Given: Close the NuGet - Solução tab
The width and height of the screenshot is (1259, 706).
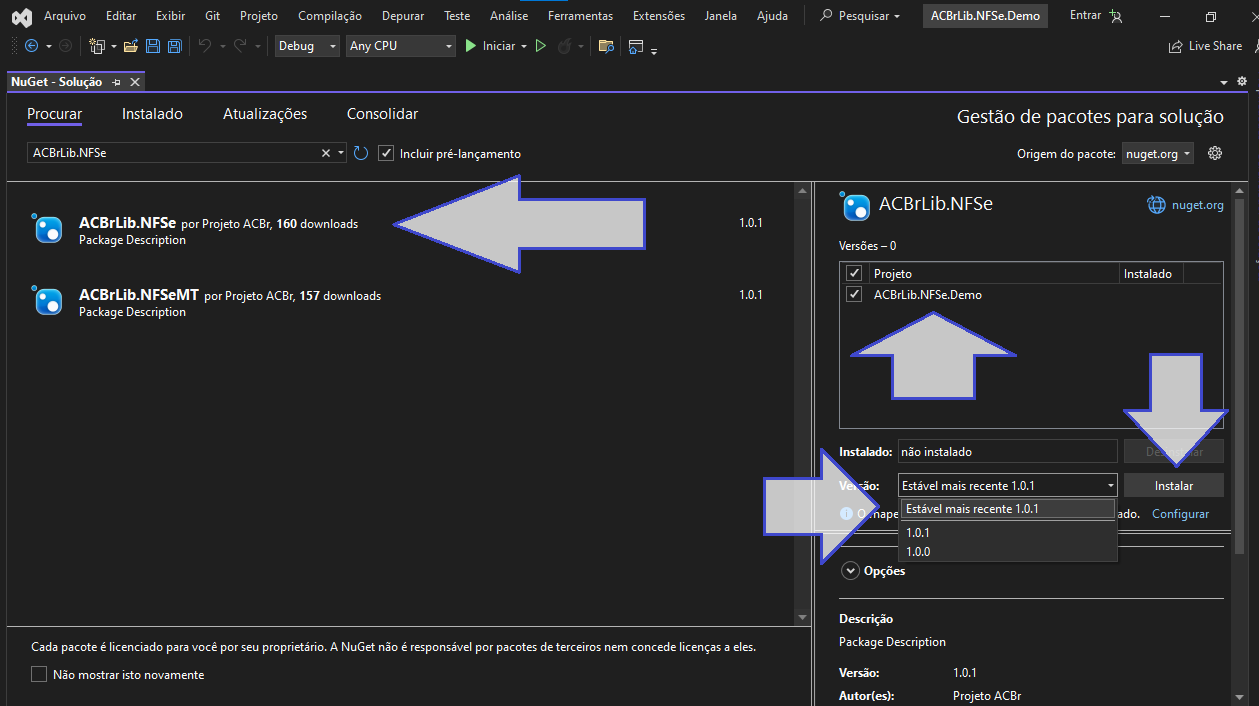Looking at the screenshot, I should 134,82.
